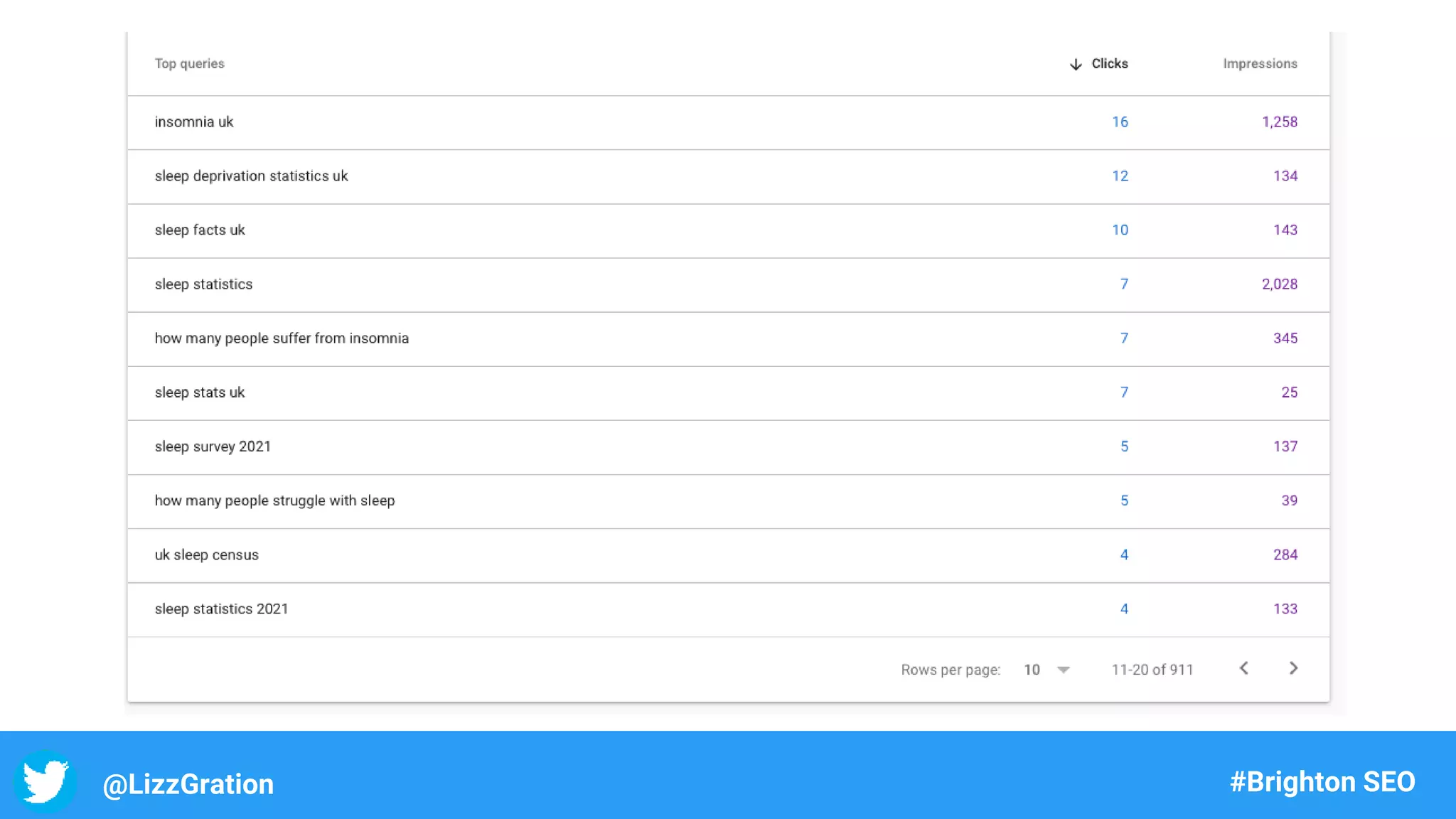
Task: Click the 'sleep statistics' query row
Action: click(203, 284)
